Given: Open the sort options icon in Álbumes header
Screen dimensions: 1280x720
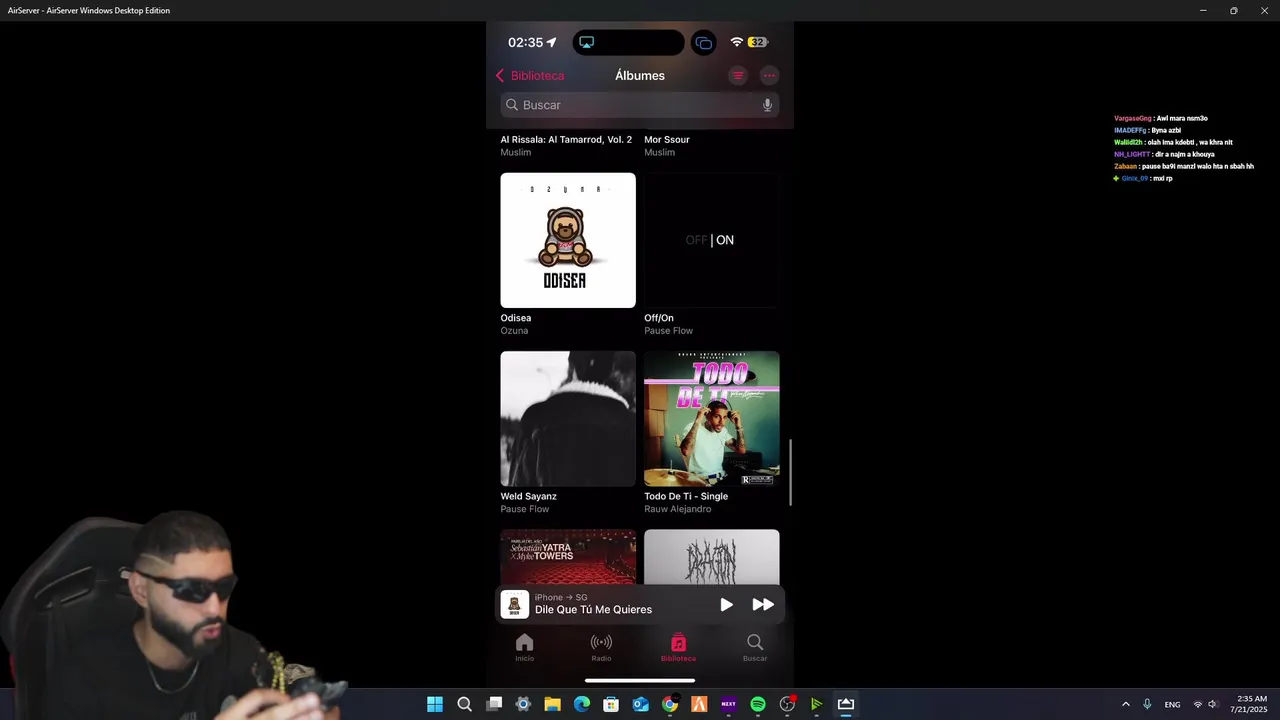Looking at the screenshot, I should (738, 75).
